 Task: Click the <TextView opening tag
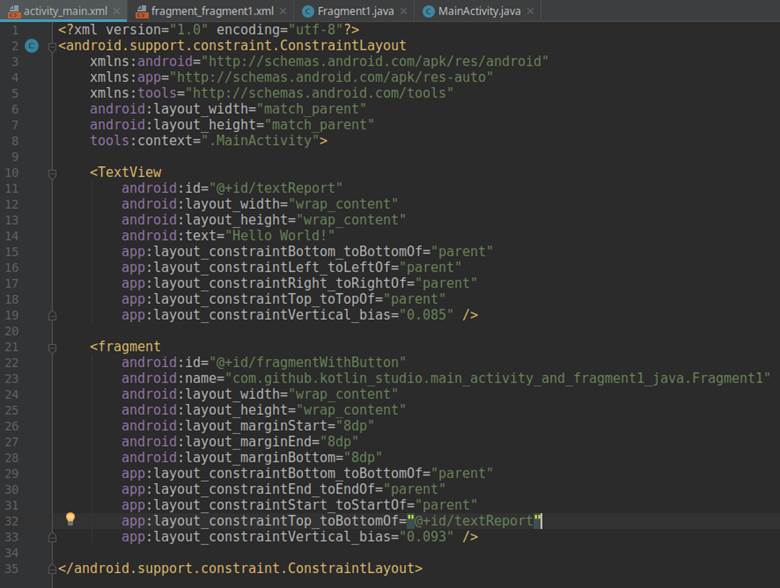click(126, 173)
